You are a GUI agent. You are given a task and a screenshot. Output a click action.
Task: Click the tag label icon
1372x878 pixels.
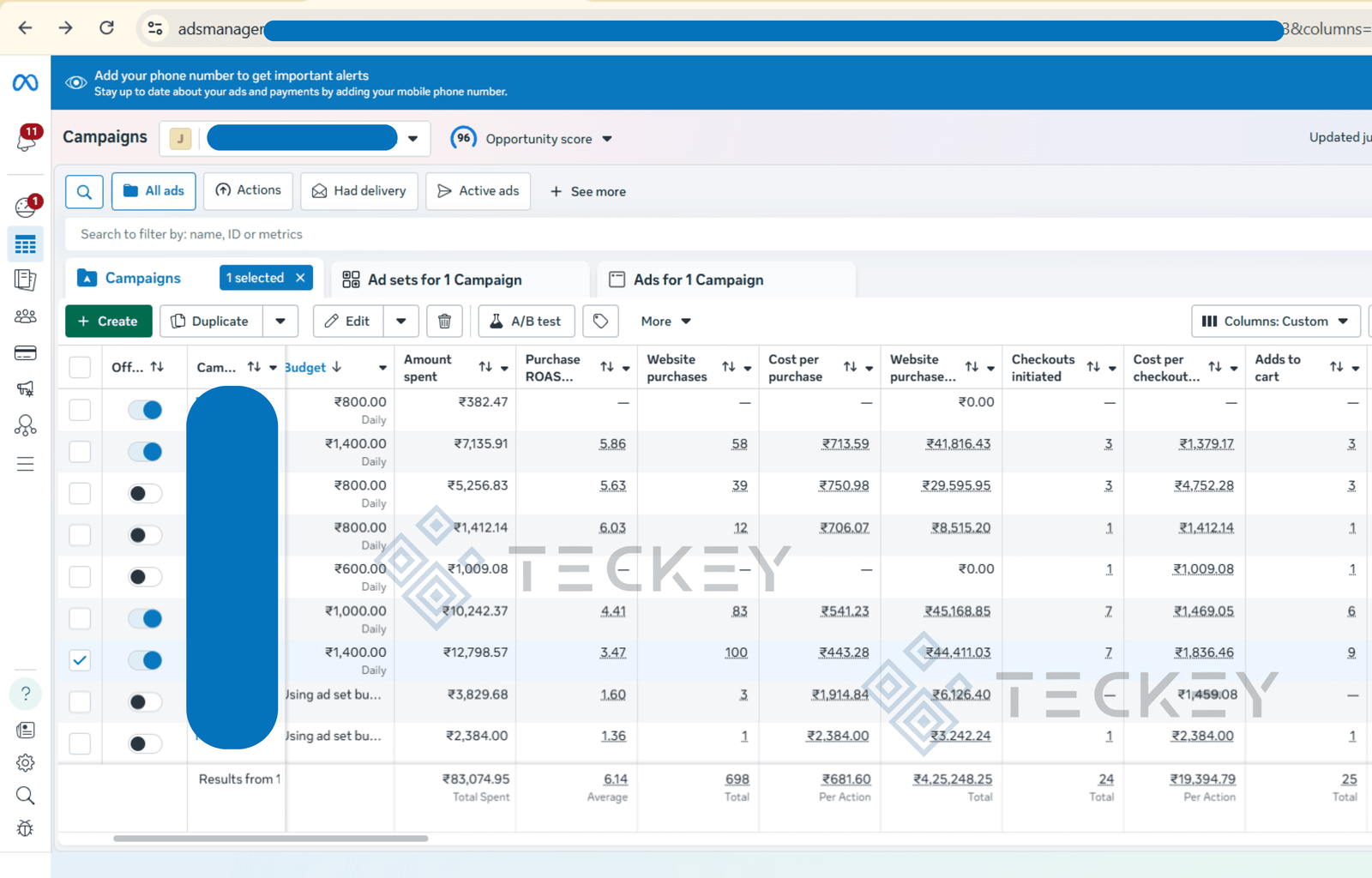coord(600,322)
